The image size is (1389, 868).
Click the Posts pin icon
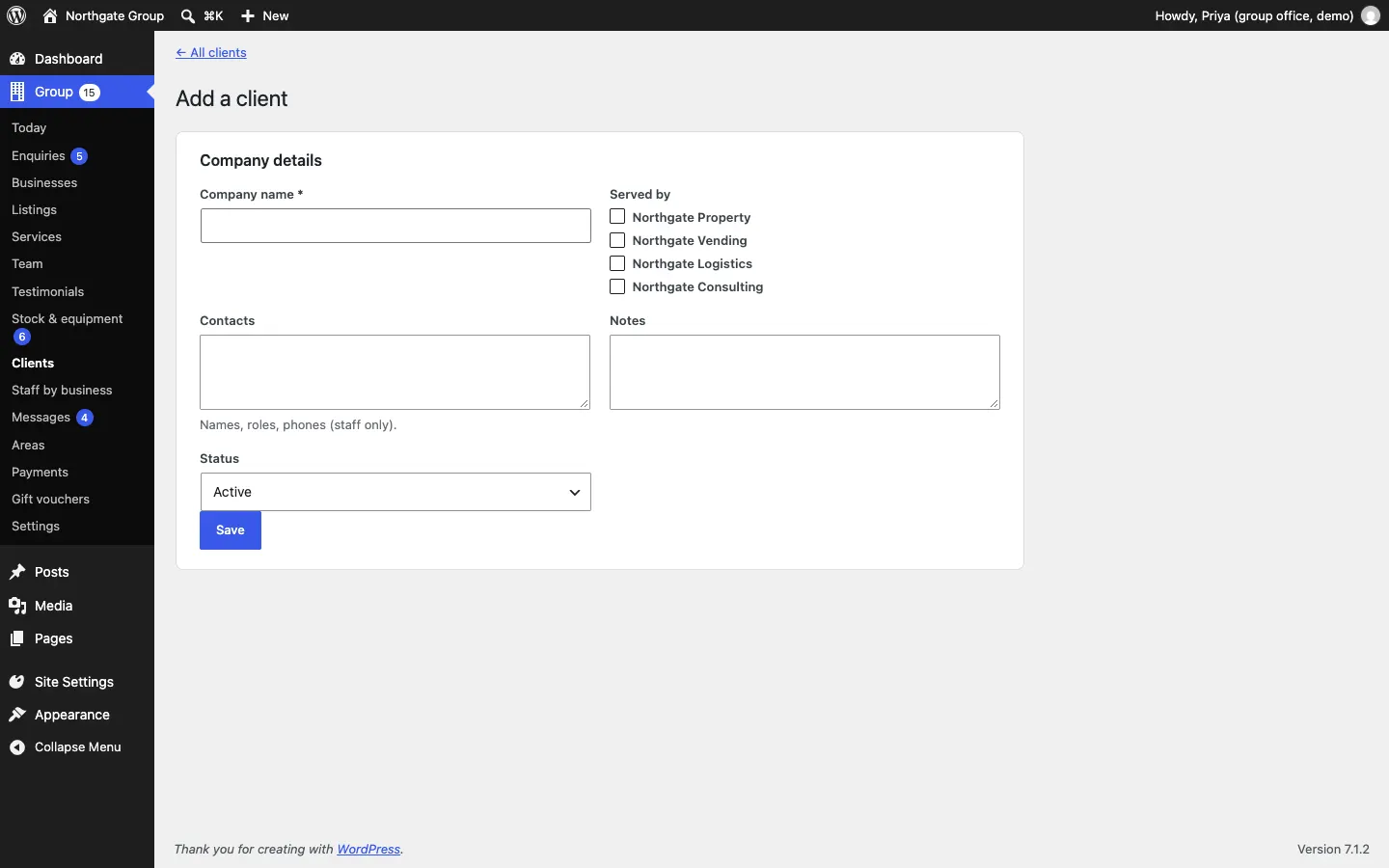[17, 573]
